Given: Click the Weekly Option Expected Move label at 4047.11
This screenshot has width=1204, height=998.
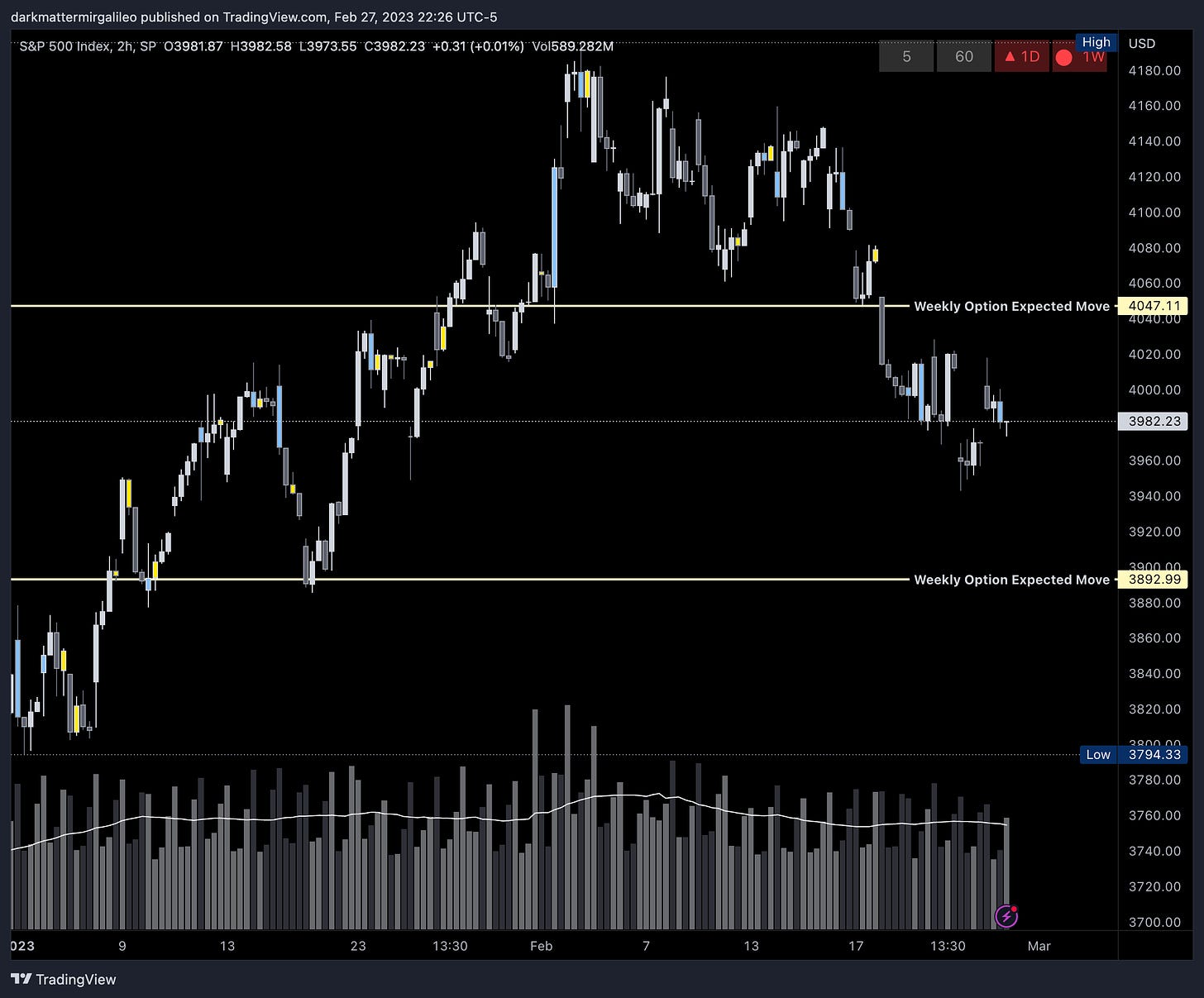Looking at the screenshot, I should click(1011, 306).
